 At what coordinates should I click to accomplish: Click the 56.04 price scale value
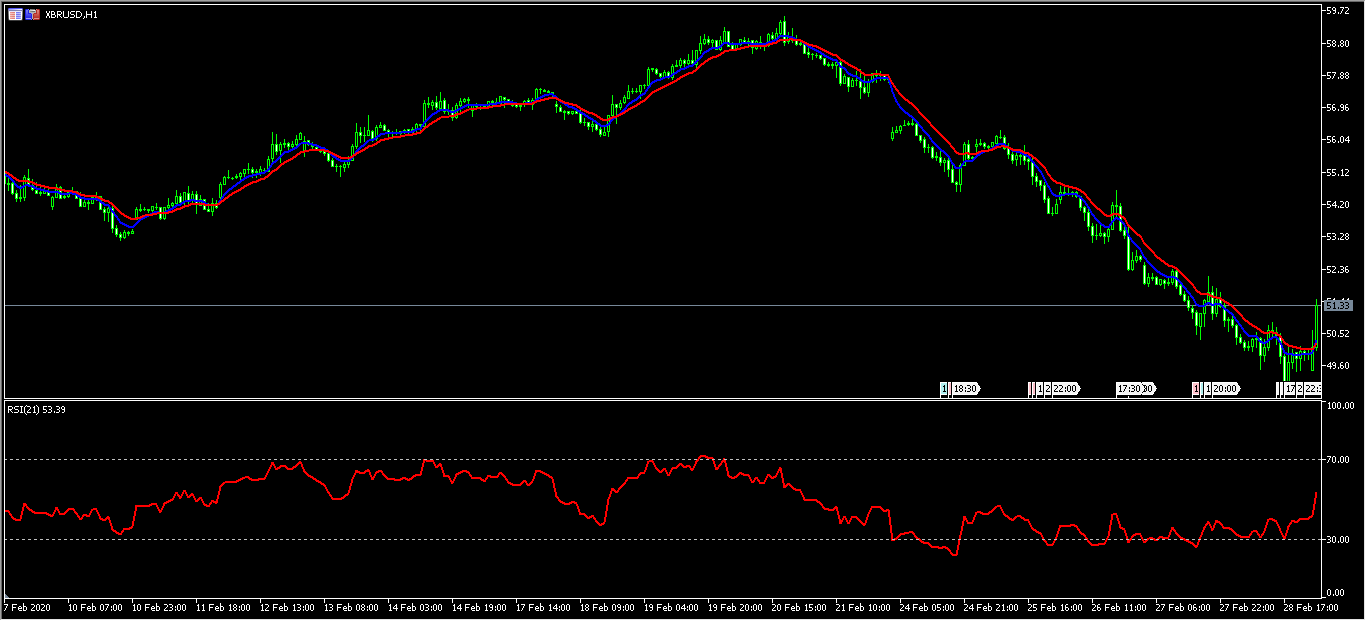point(1337,140)
